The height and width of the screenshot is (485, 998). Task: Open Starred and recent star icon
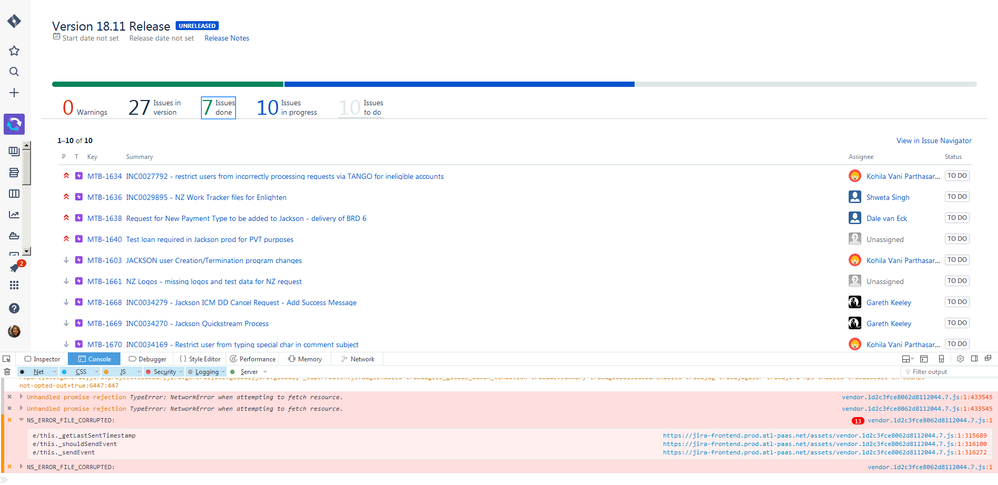14,51
